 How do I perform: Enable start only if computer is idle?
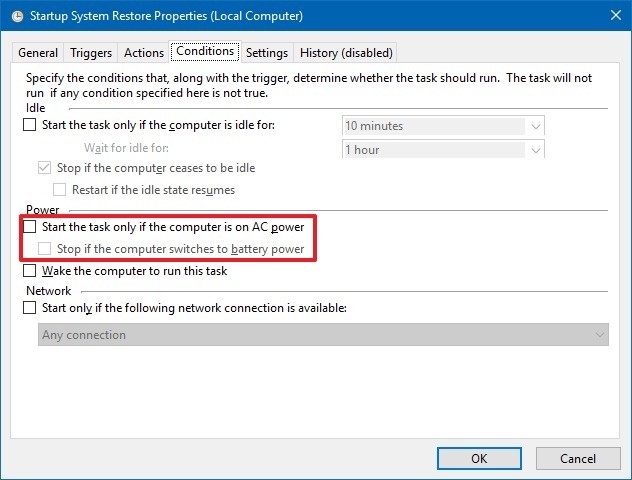pos(29,125)
